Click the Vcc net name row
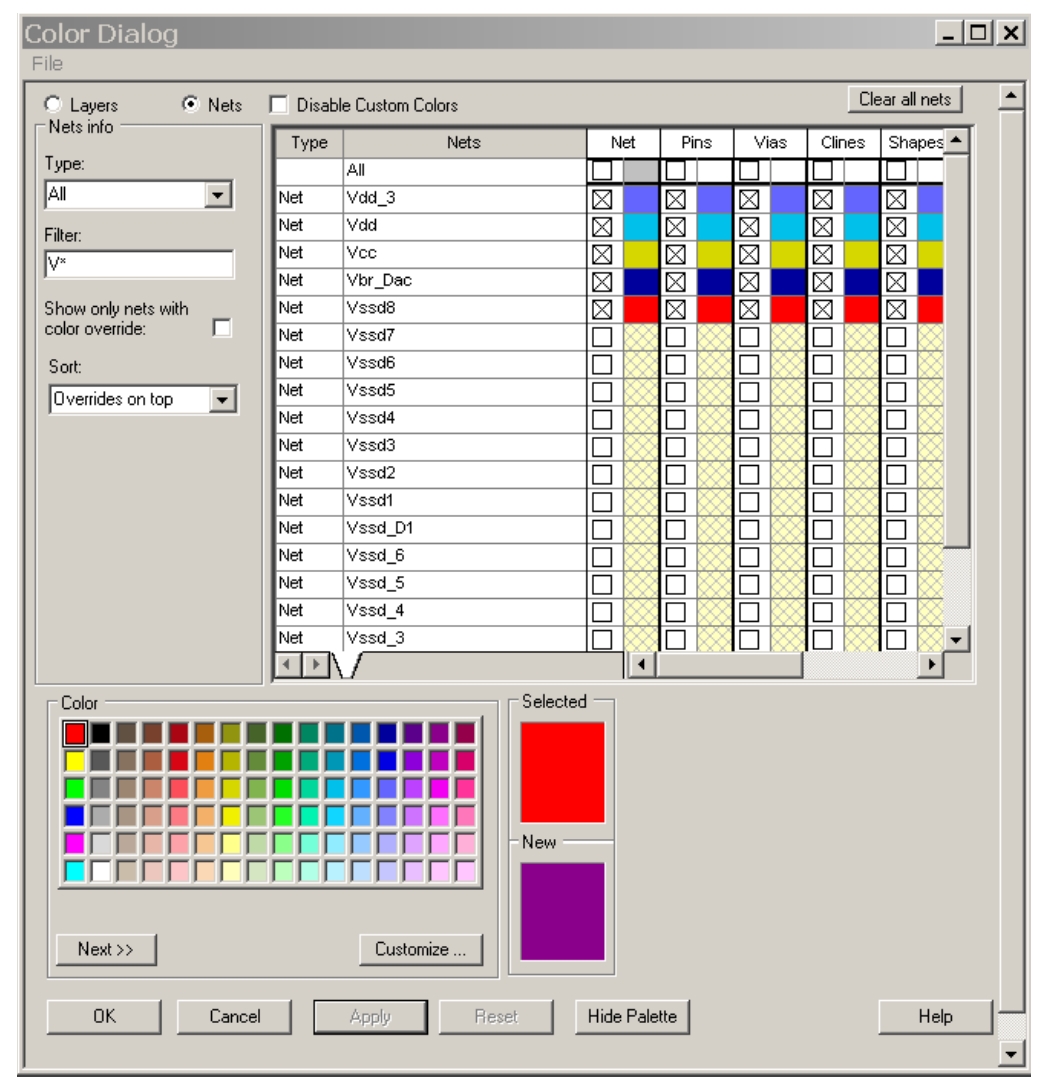1043x1088 pixels. pos(464,254)
